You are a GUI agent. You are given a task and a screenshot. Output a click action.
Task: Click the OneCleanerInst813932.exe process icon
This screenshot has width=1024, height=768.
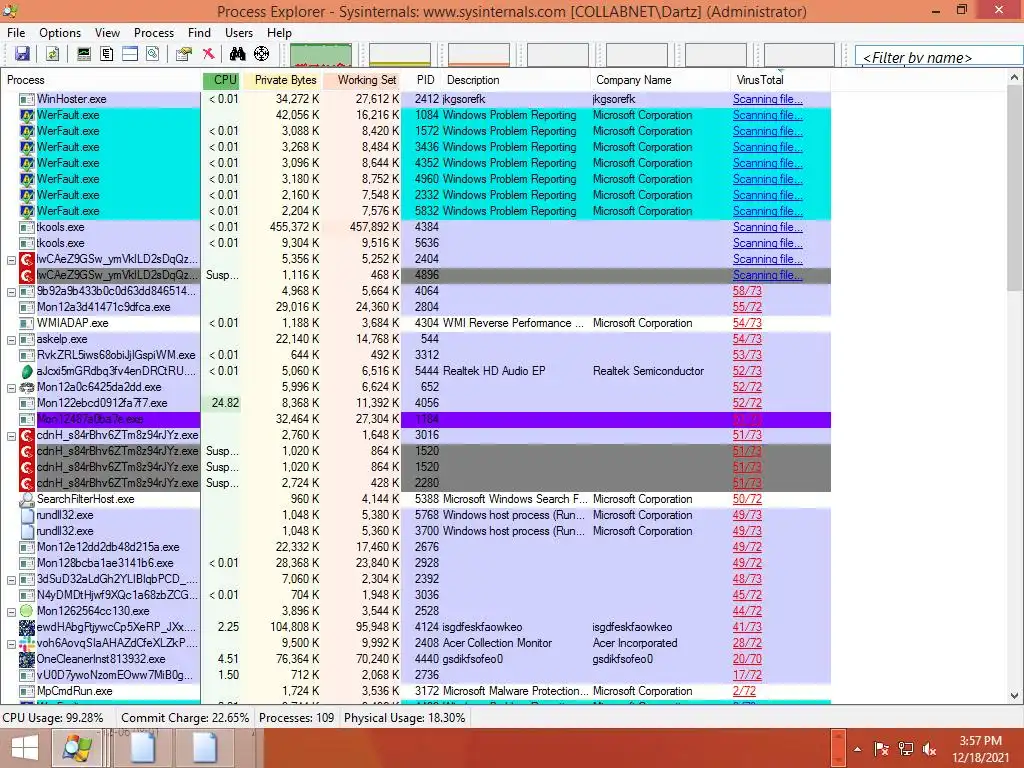point(27,660)
